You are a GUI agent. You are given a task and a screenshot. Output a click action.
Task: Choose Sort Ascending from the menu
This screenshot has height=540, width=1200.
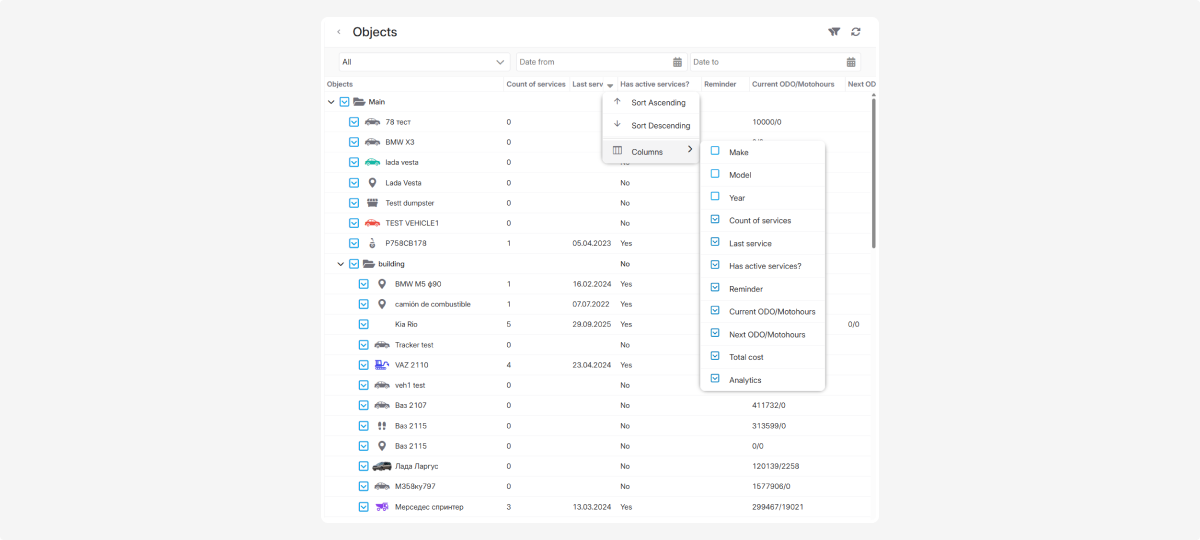(658, 102)
